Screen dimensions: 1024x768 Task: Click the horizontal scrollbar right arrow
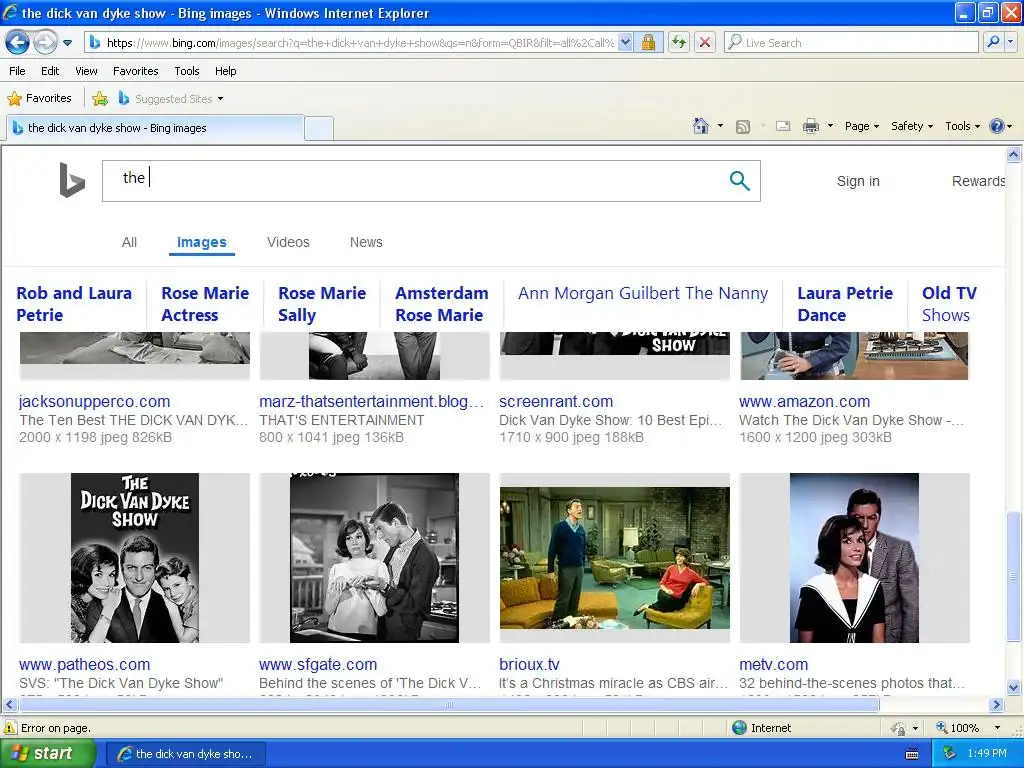pyautogui.click(x=997, y=705)
